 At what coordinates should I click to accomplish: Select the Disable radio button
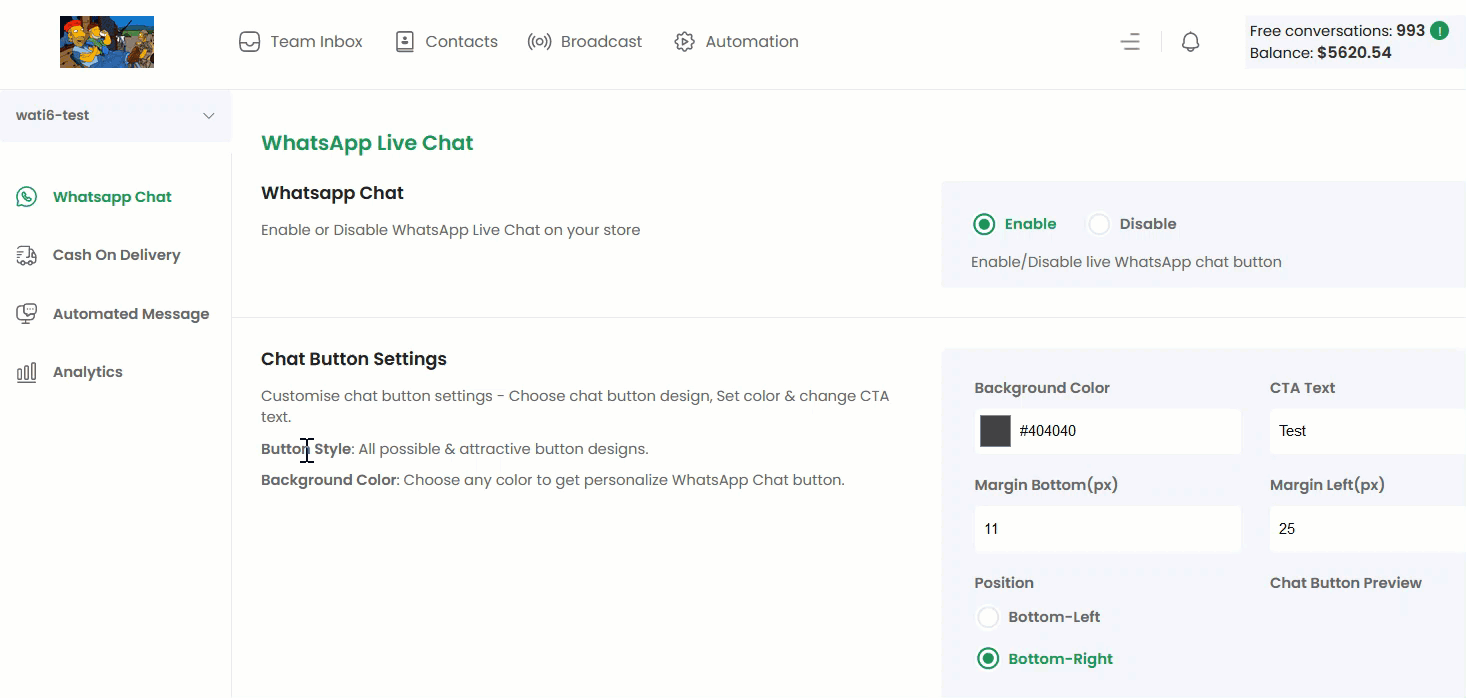click(x=1099, y=224)
